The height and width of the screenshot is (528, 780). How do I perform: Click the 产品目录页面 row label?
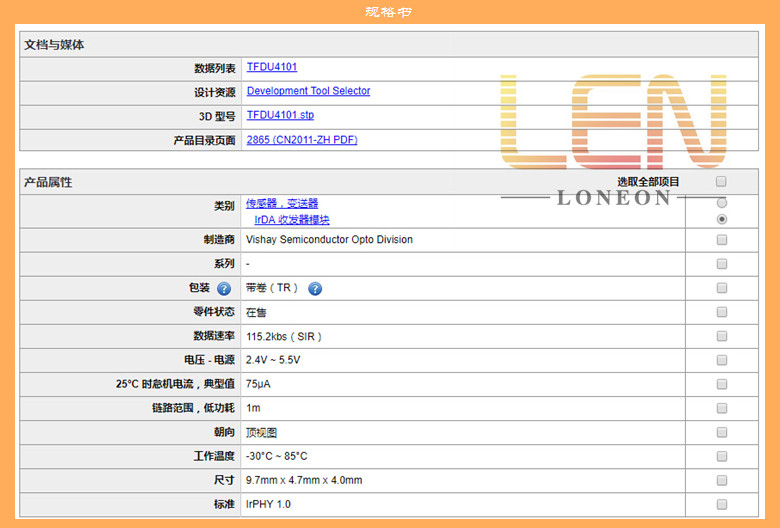click(x=204, y=140)
